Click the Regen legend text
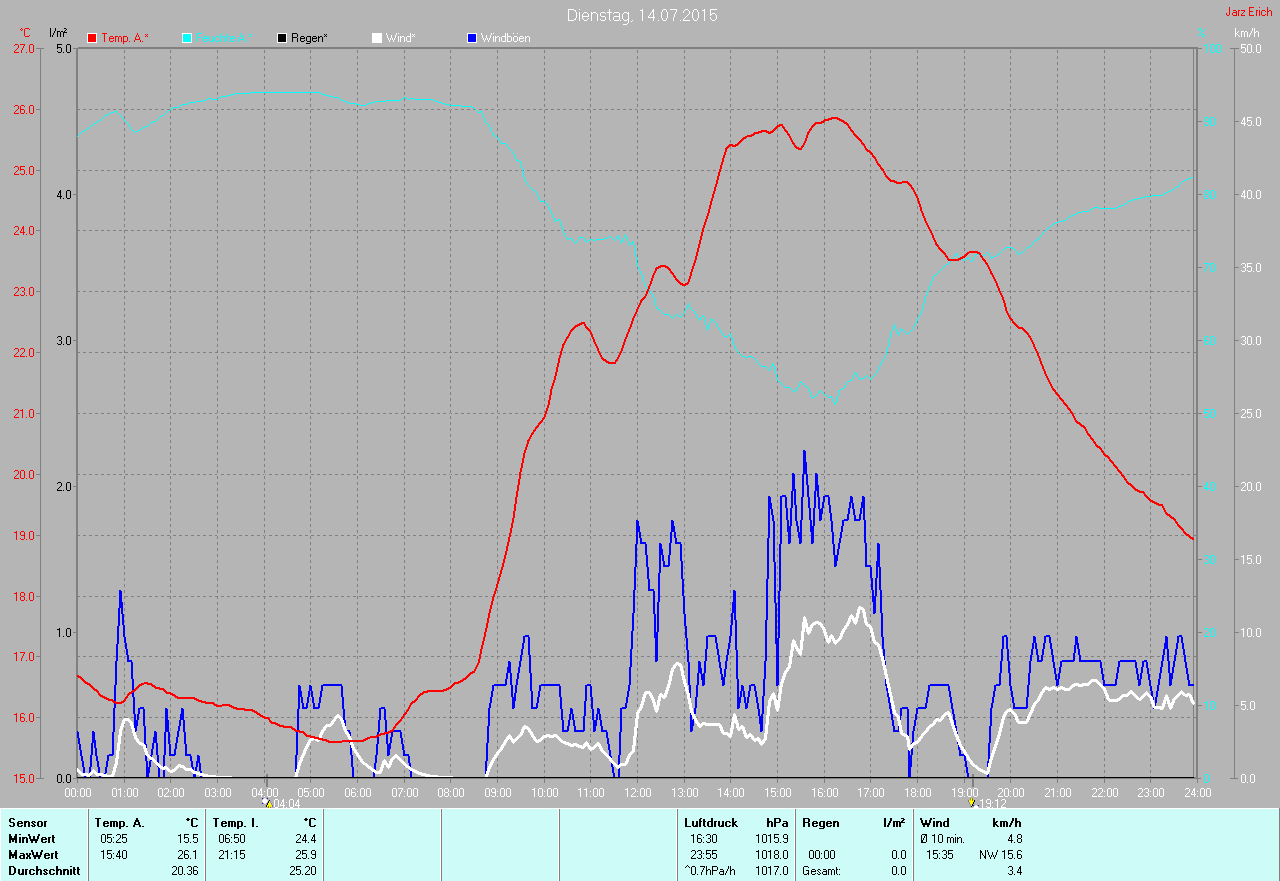This screenshot has height=881, width=1280. pos(310,38)
